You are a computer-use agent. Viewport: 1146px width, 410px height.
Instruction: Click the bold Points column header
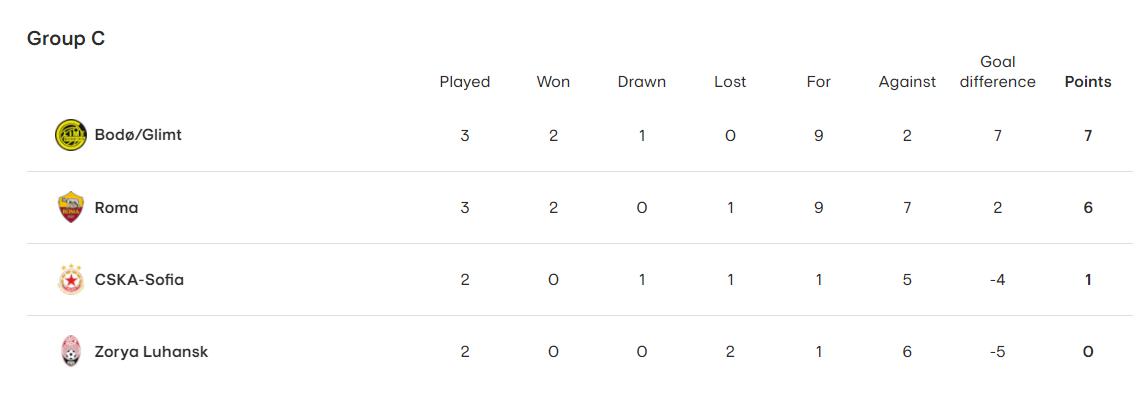pyautogui.click(x=1088, y=82)
